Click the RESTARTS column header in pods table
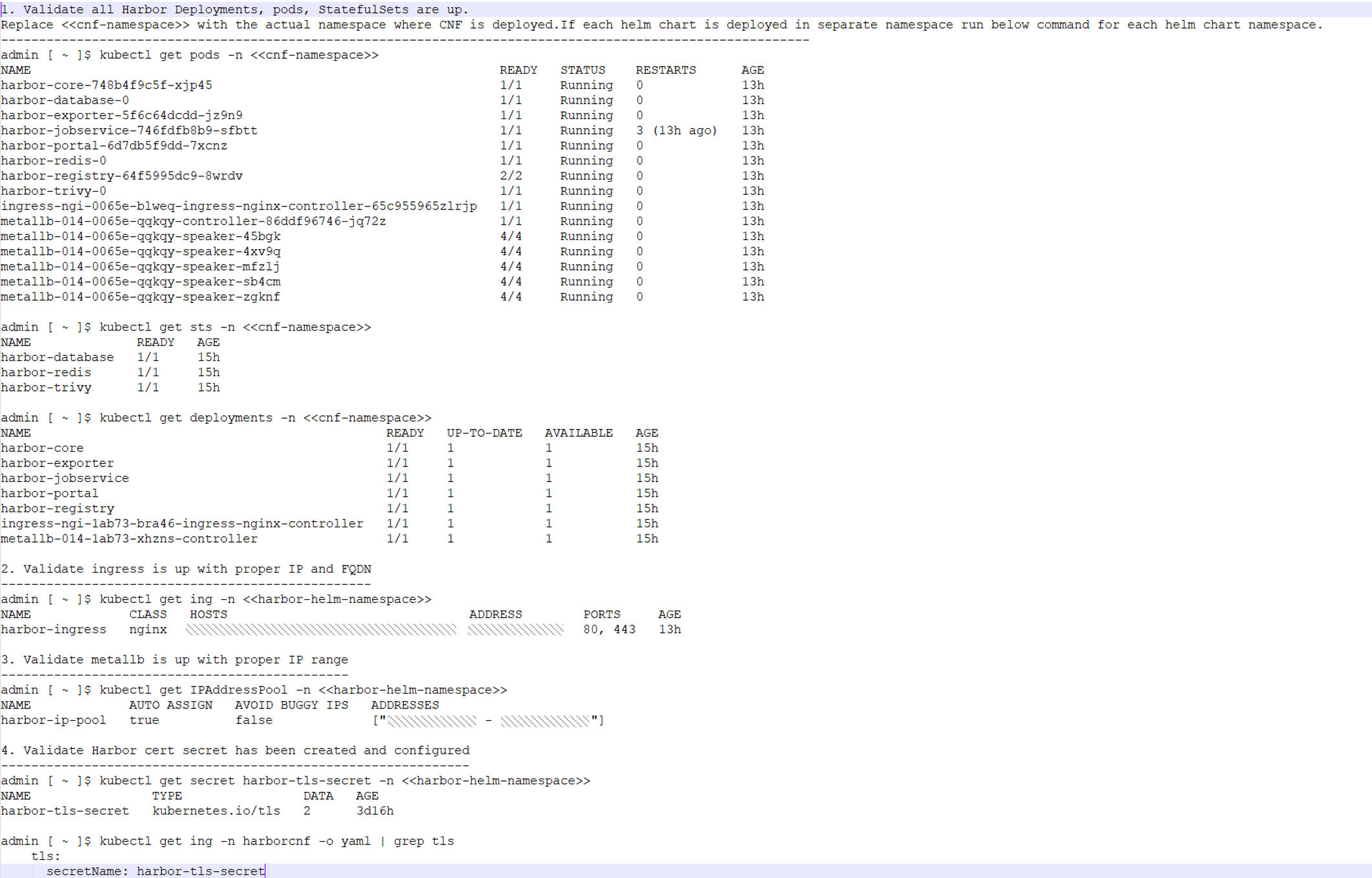The image size is (1372, 878). click(666, 70)
